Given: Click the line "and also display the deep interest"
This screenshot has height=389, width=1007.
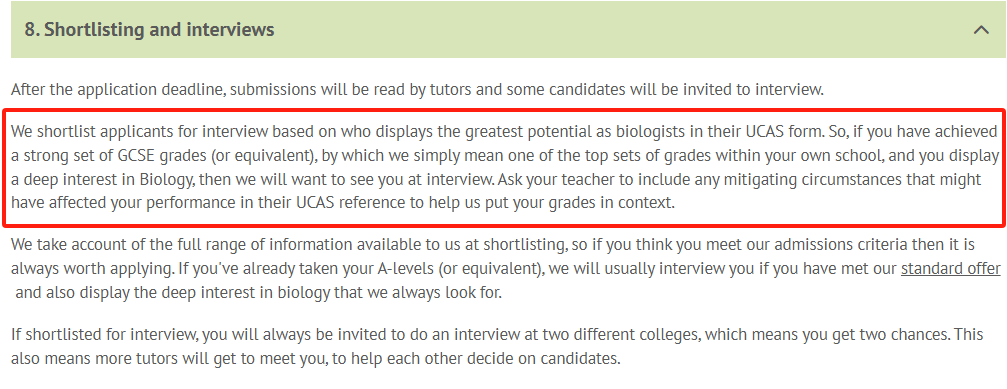Looking at the screenshot, I should (258, 293).
